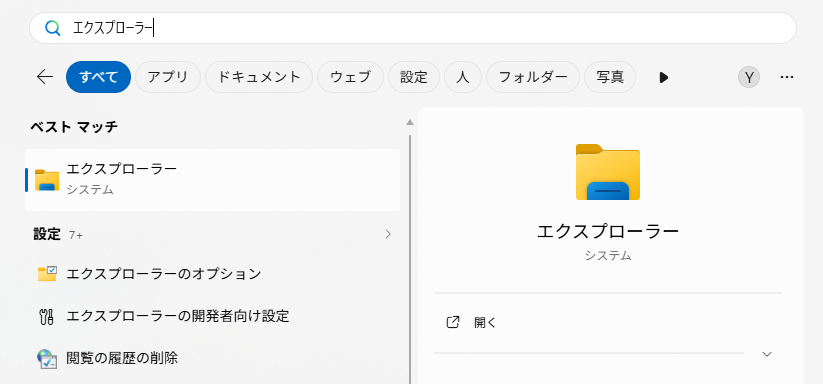Switch to the 設定 filter tab

[414, 77]
